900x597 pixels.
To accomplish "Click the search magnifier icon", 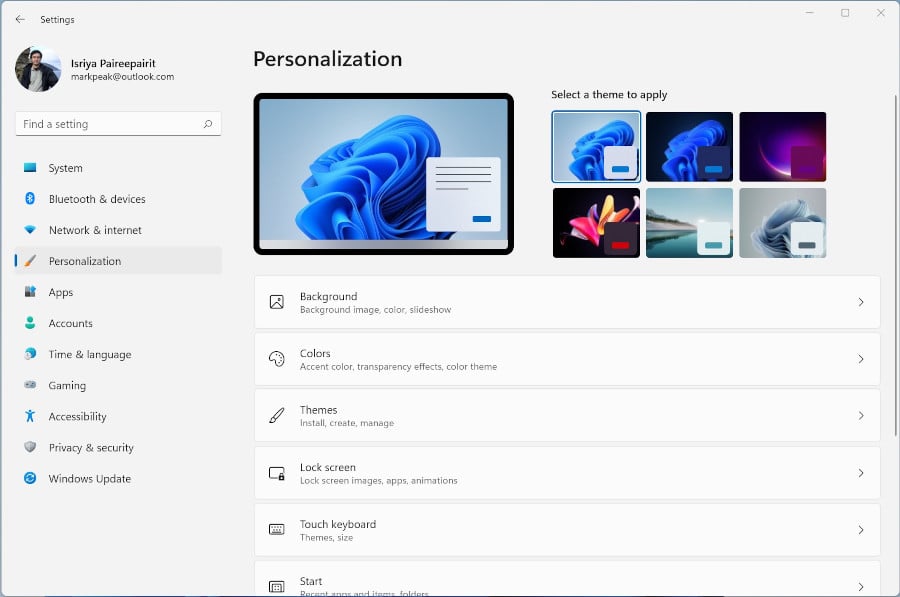I will [208, 124].
